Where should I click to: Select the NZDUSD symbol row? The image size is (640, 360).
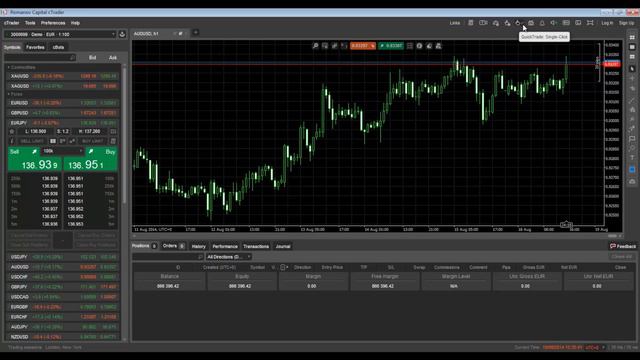[63, 337]
